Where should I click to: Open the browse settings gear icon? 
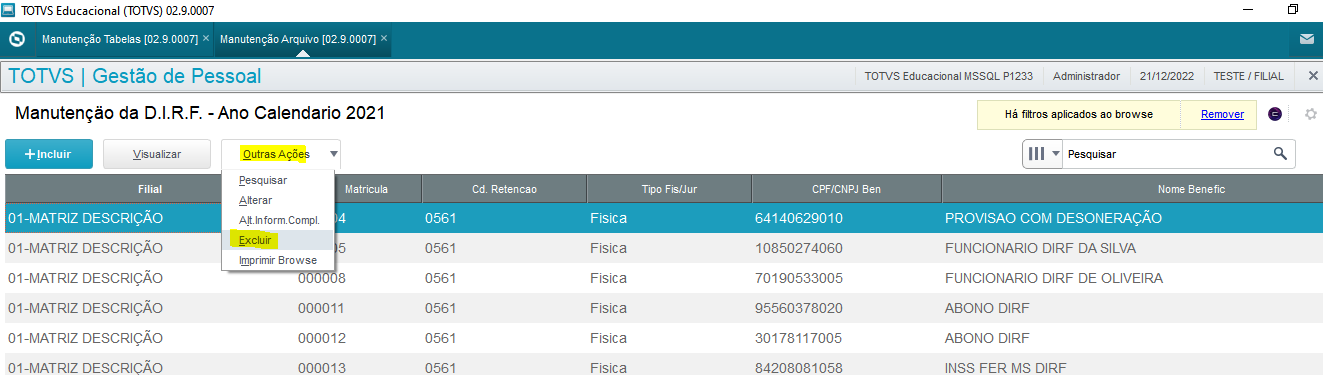[x=1310, y=114]
